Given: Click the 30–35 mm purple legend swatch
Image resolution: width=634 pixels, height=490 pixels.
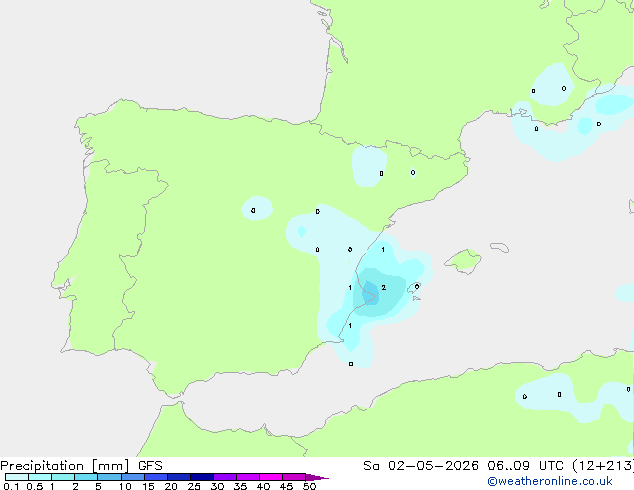Looking at the screenshot, I should tap(225, 477).
